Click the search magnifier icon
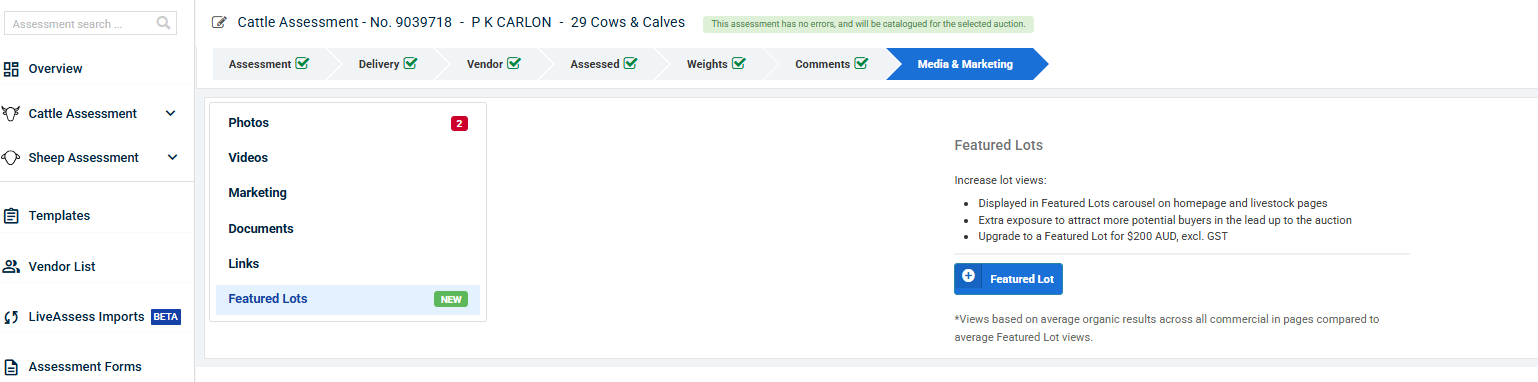This screenshot has height=382, width=1538. coord(164,23)
